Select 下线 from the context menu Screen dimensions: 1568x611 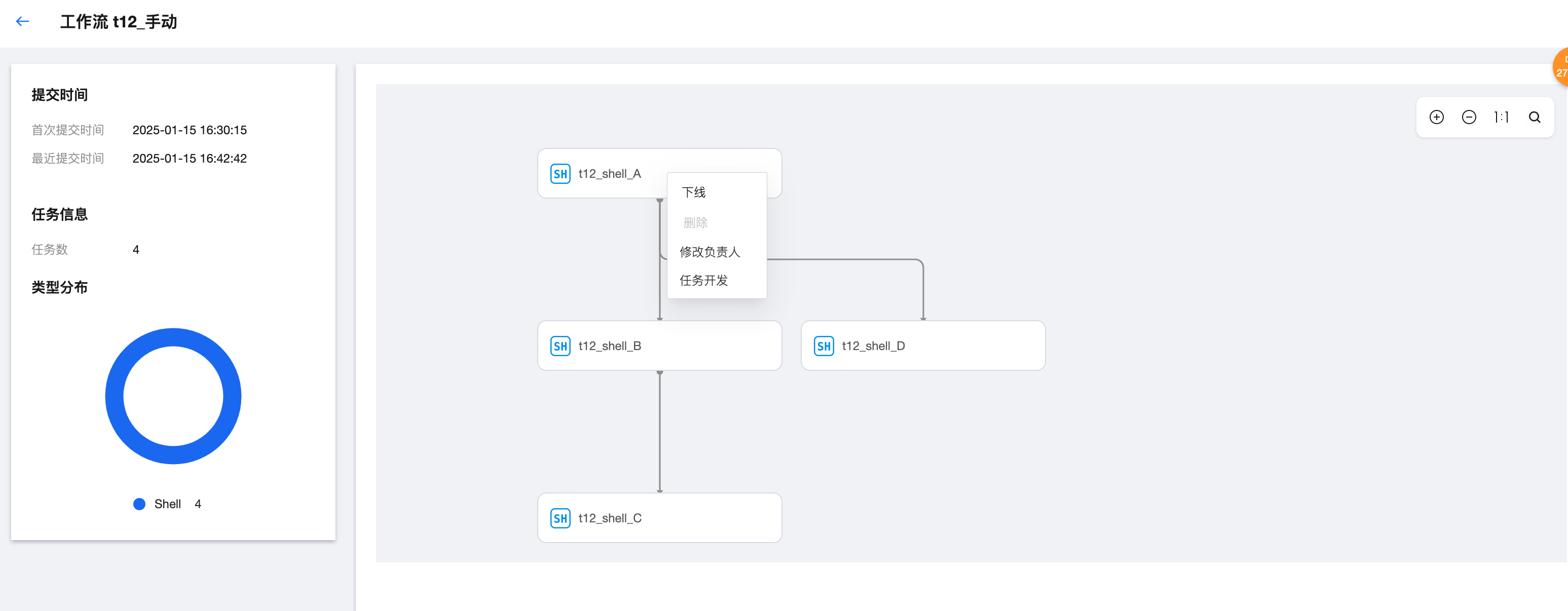point(694,193)
